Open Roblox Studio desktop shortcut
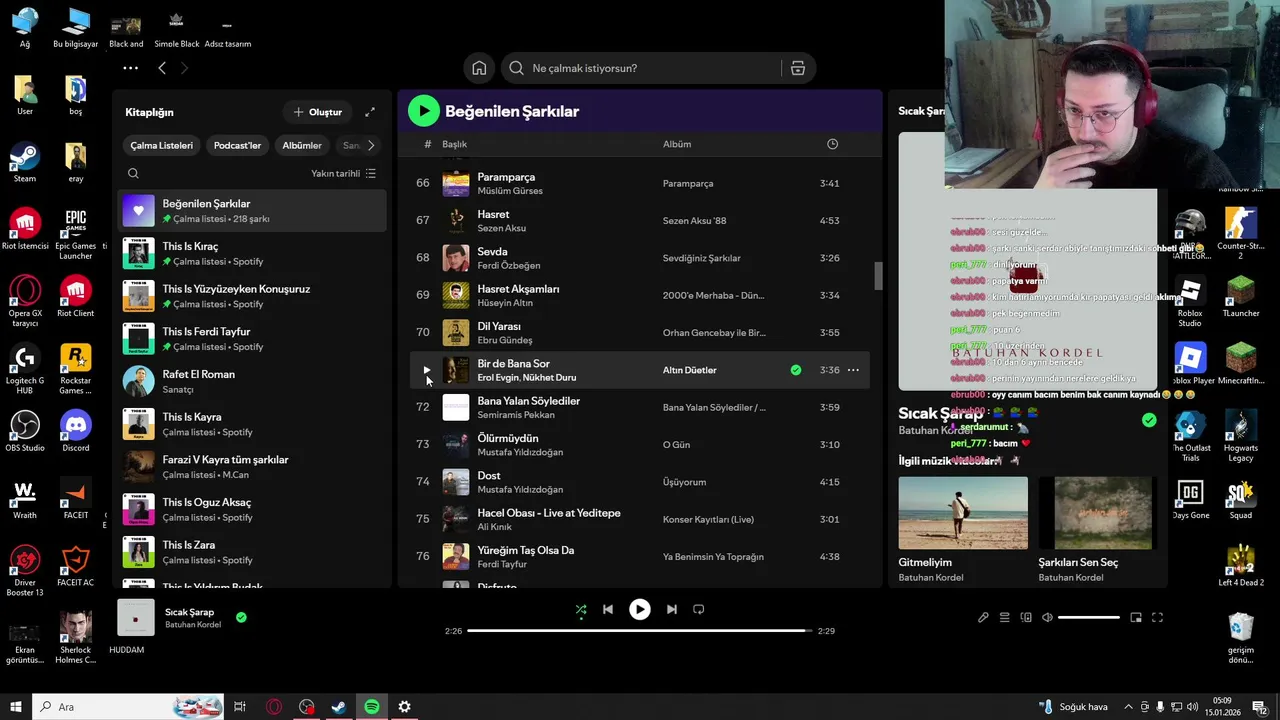This screenshot has width=1280, height=720. pos(1190,303)
